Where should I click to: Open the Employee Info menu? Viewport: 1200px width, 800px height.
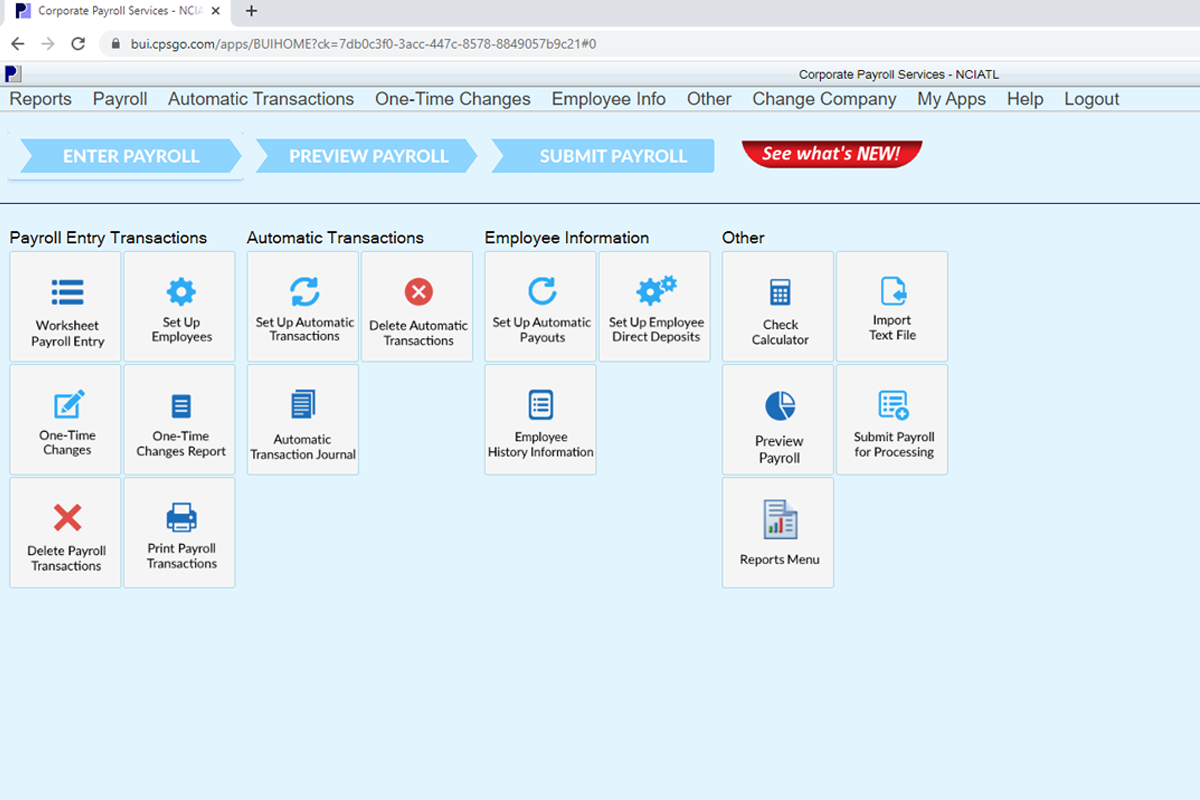608,99
